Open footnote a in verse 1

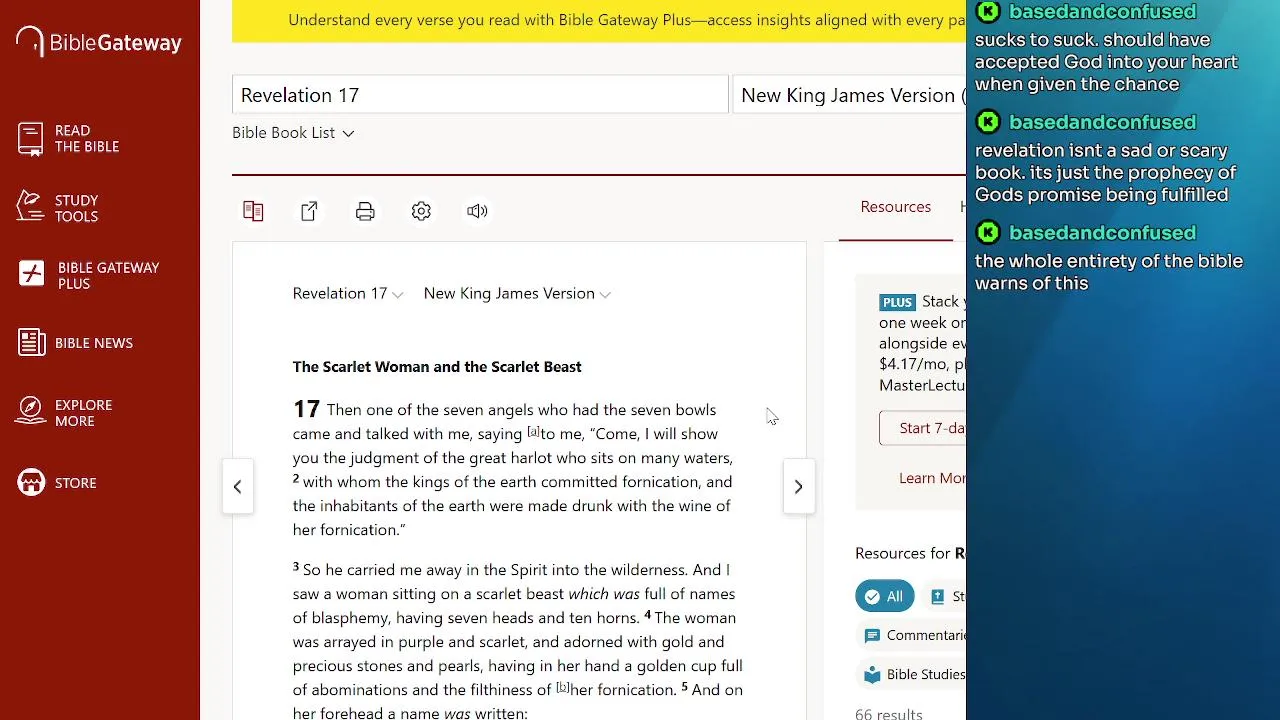click(533, 432)
